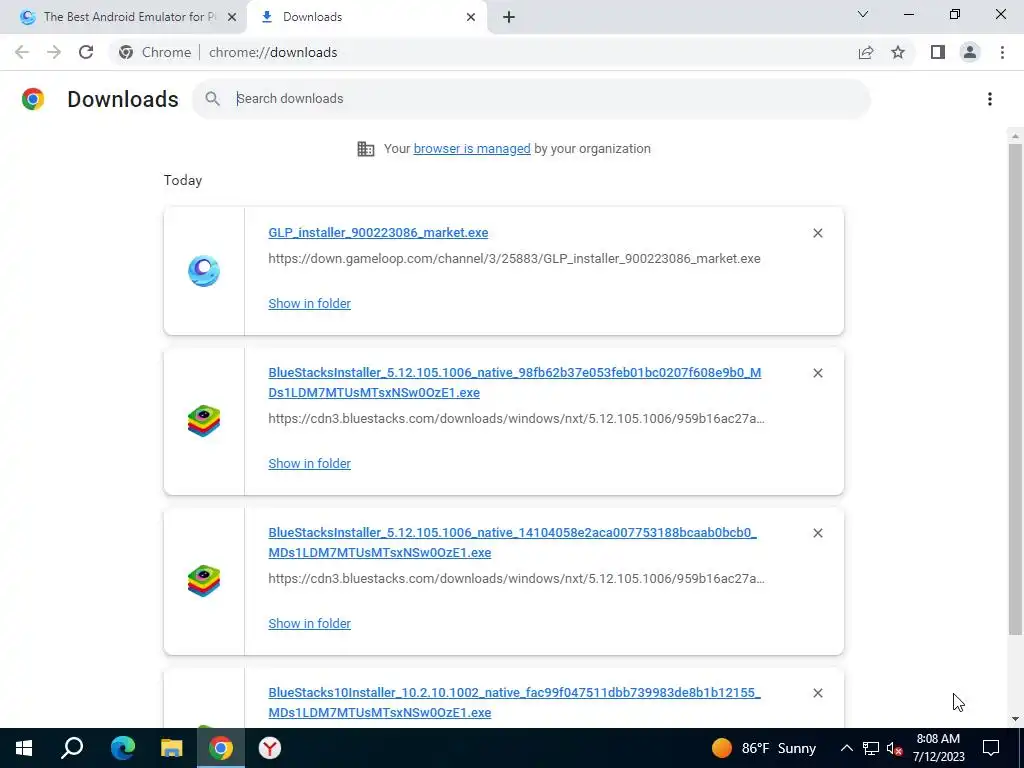Show GLP_installer in folder
The image size is (1024, 768).
point(310,304)
